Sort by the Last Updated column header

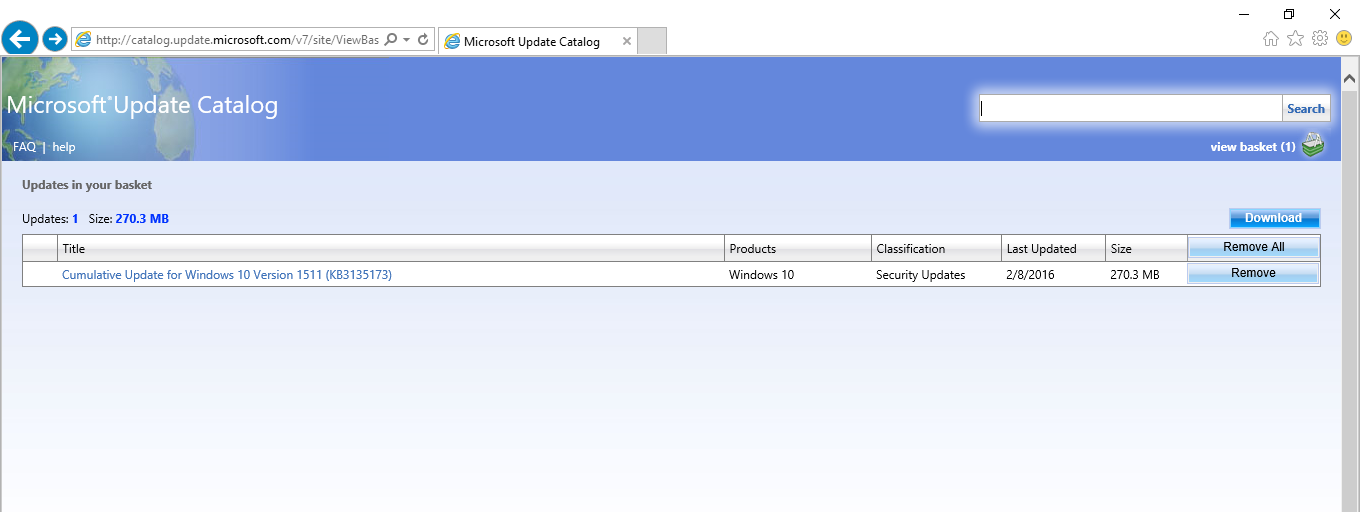pos(1053,248)
